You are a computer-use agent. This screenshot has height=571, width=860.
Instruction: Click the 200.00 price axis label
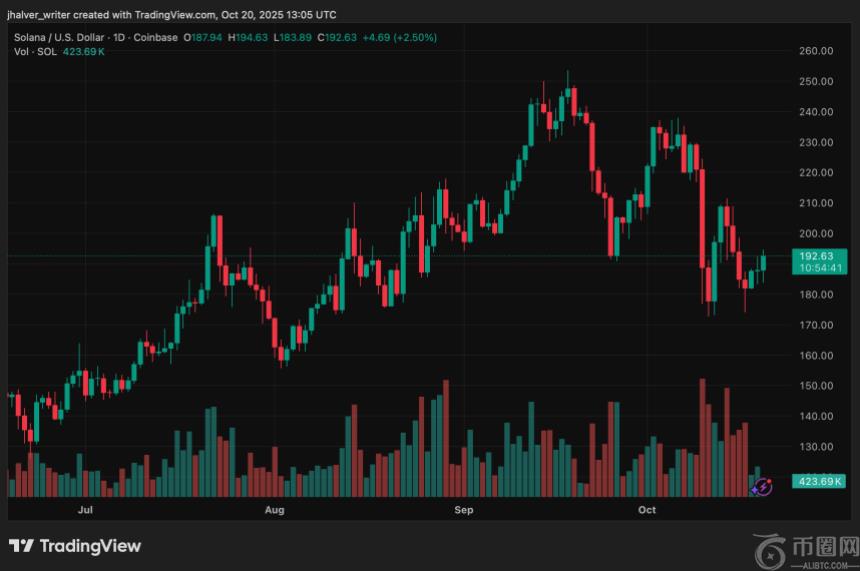817,233
